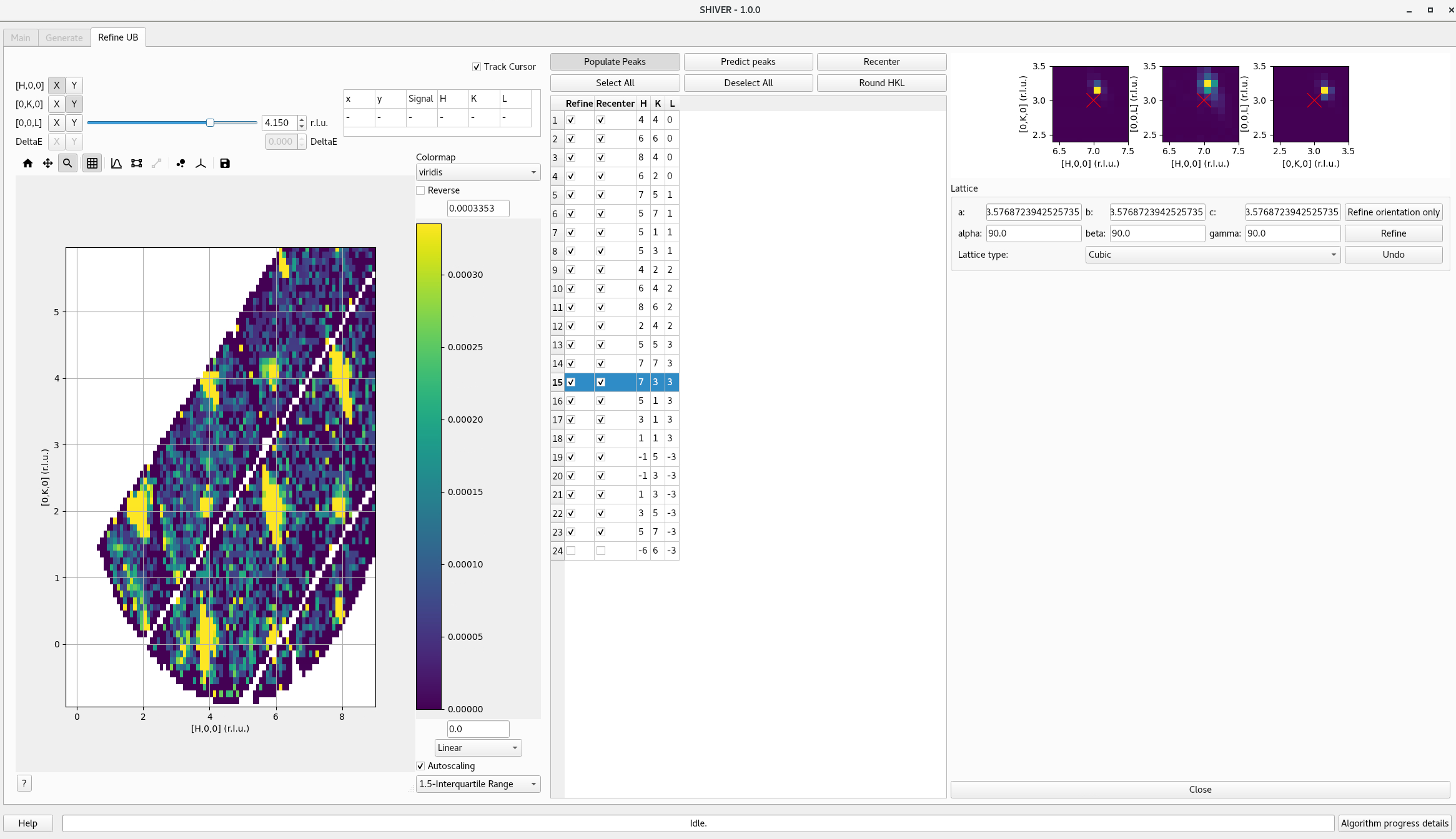Click the save figure icon

[x=225, y=163]
